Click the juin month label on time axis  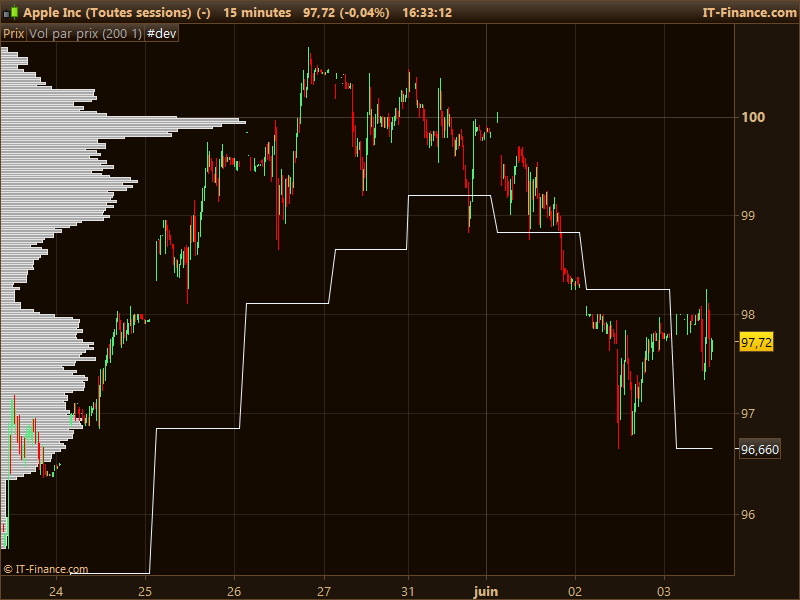point(486,591)
